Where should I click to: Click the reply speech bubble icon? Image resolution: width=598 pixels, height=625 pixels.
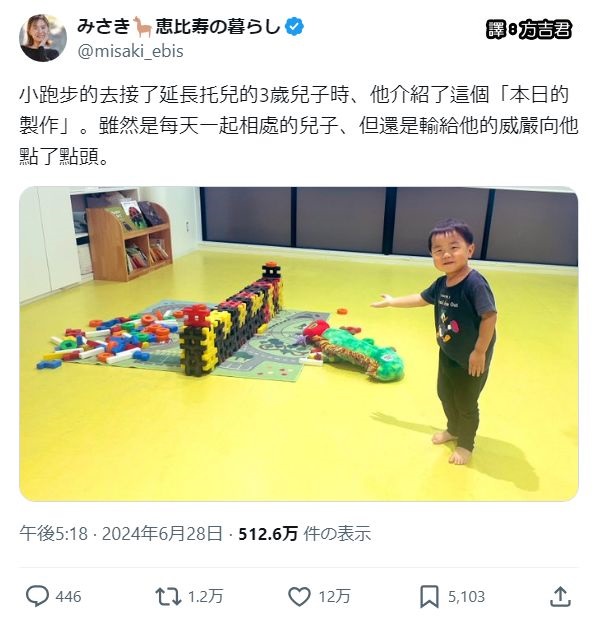coord(37,596)
